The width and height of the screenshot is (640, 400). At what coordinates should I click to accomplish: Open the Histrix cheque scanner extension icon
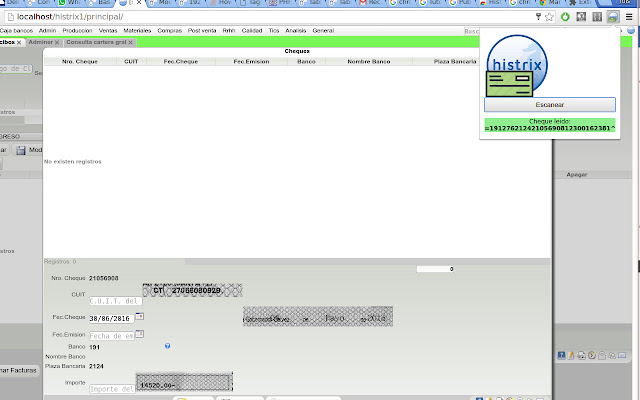613,17
